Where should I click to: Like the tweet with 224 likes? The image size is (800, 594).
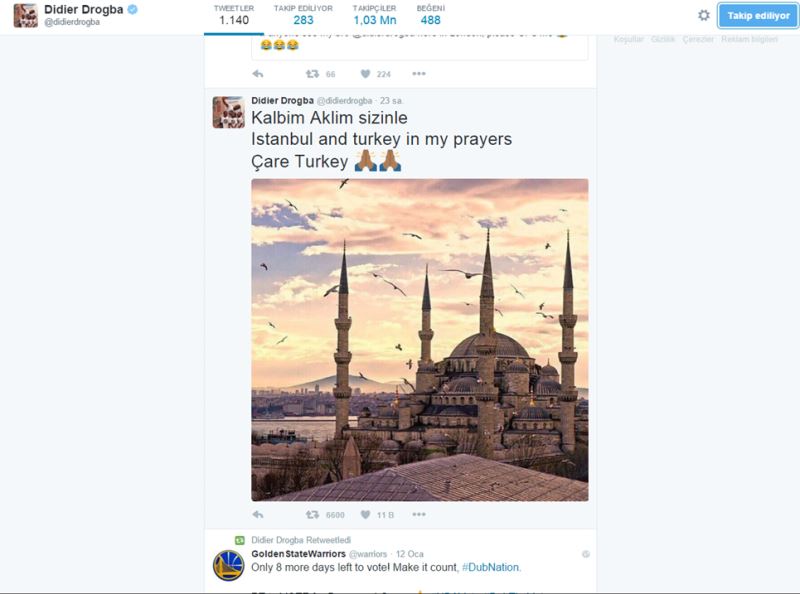365,73
